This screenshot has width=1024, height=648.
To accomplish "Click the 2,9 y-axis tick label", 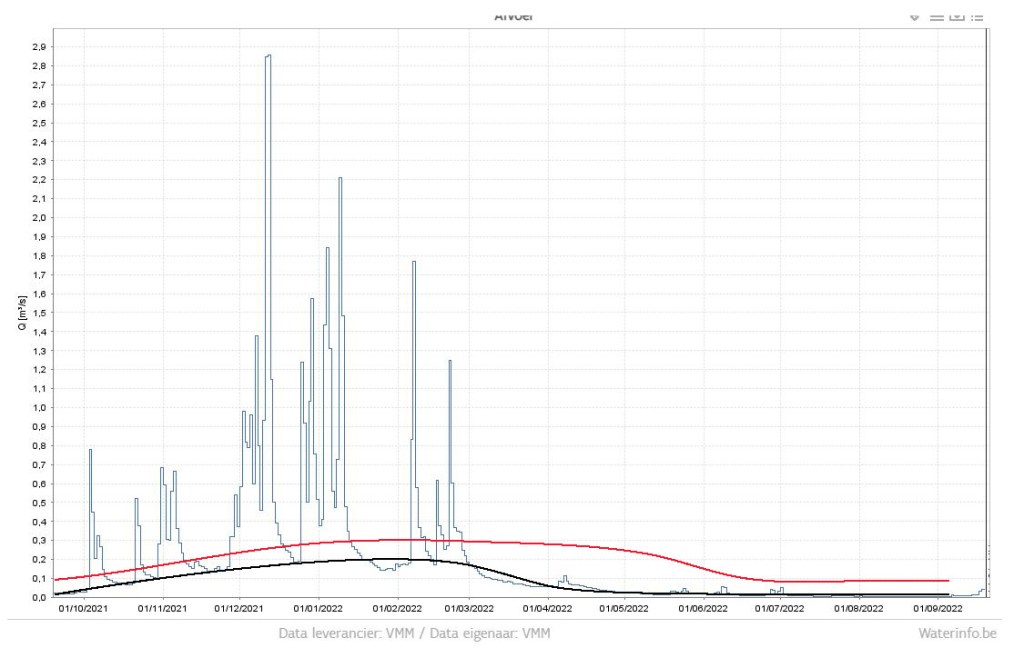I will [37, 47].
